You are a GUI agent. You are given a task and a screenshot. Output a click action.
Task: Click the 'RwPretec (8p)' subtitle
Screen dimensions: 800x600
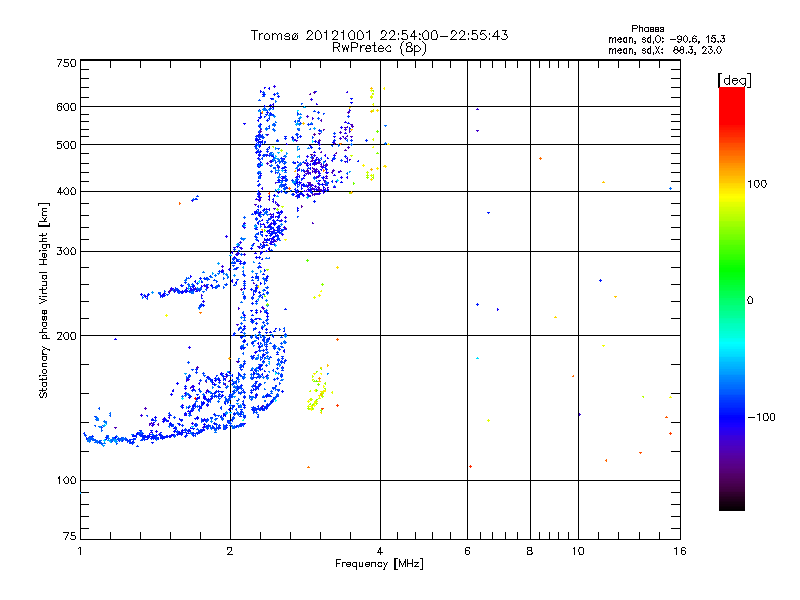coord(379,48)
